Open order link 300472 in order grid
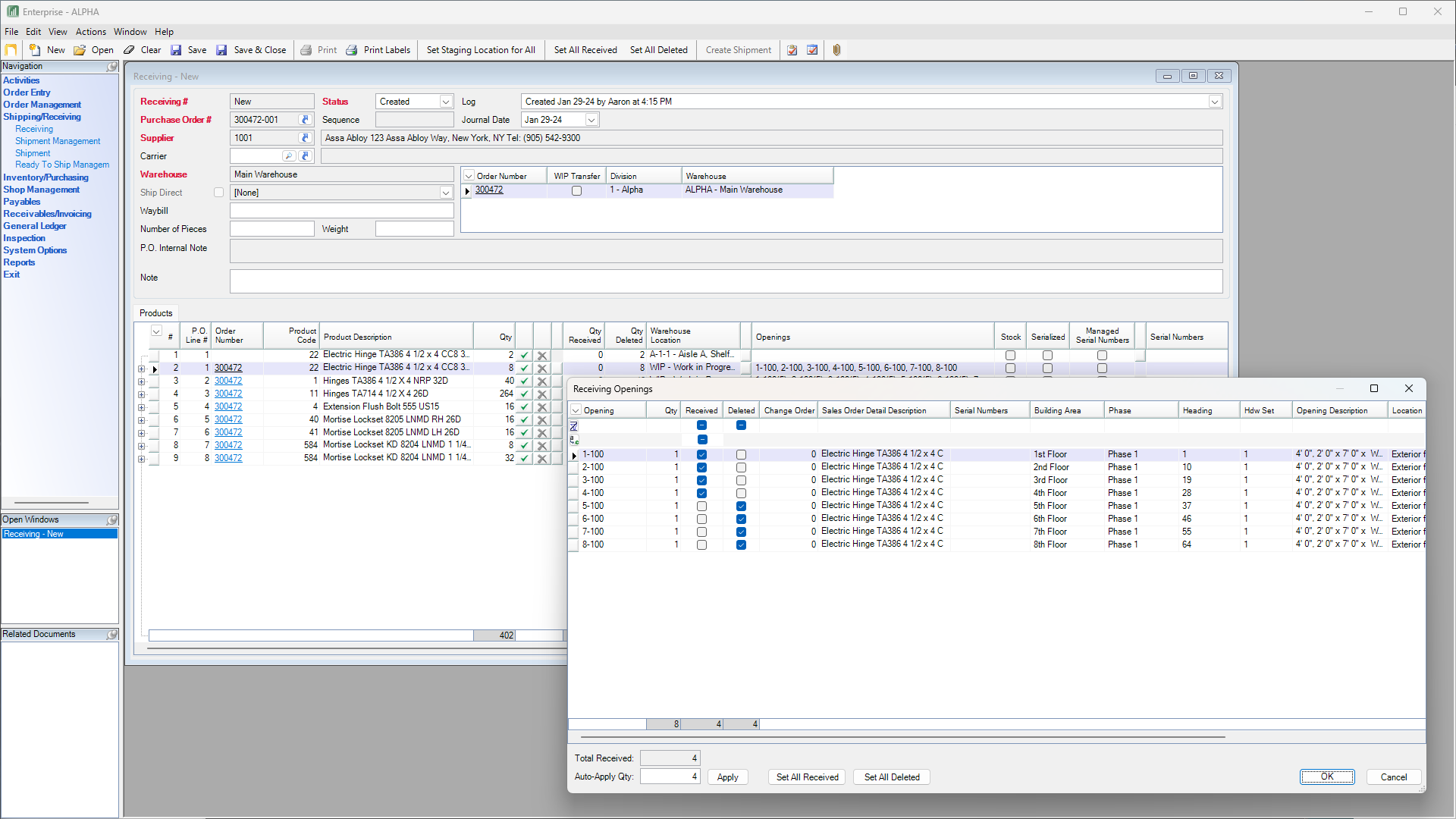This screenshot has width=1456, height=819. click(489, 190)
